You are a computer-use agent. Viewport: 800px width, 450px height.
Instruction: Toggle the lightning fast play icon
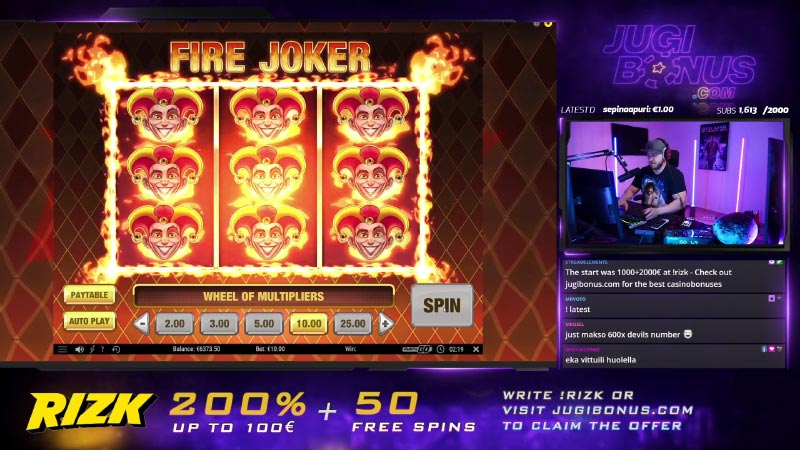[x=92, y=349]
